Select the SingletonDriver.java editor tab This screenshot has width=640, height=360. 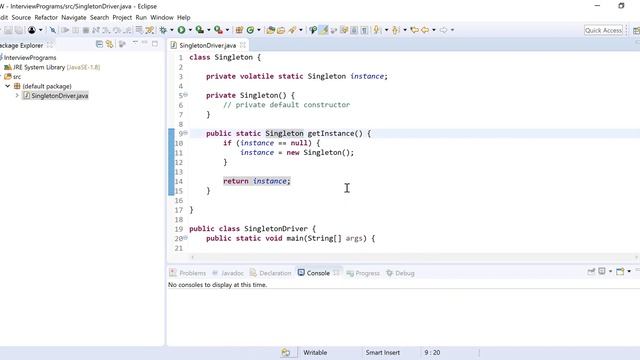click(207, 45)
